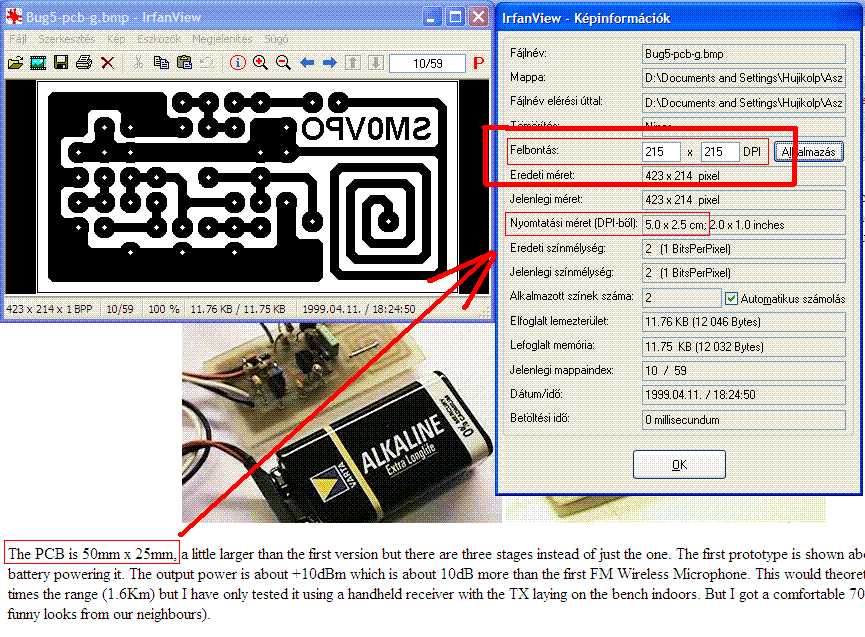Click the second DPI resolution field

point(720,152)
